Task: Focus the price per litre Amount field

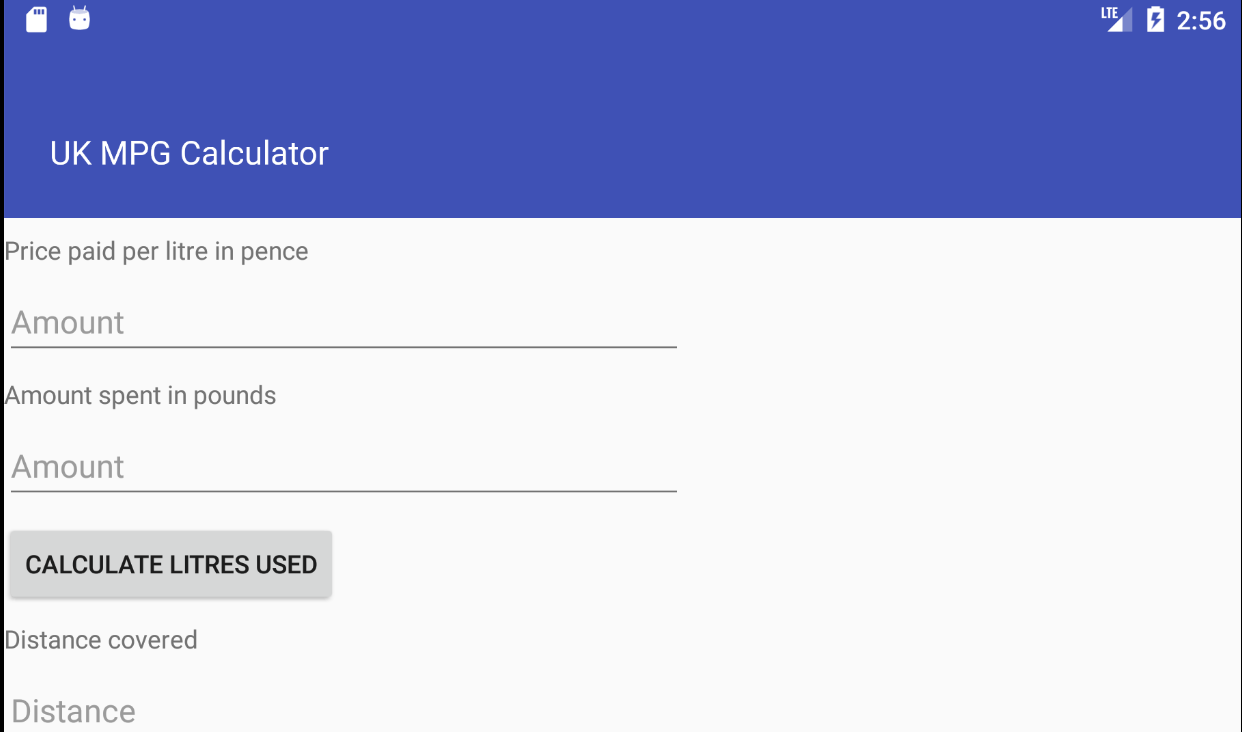Action: [x=343, y=323]
